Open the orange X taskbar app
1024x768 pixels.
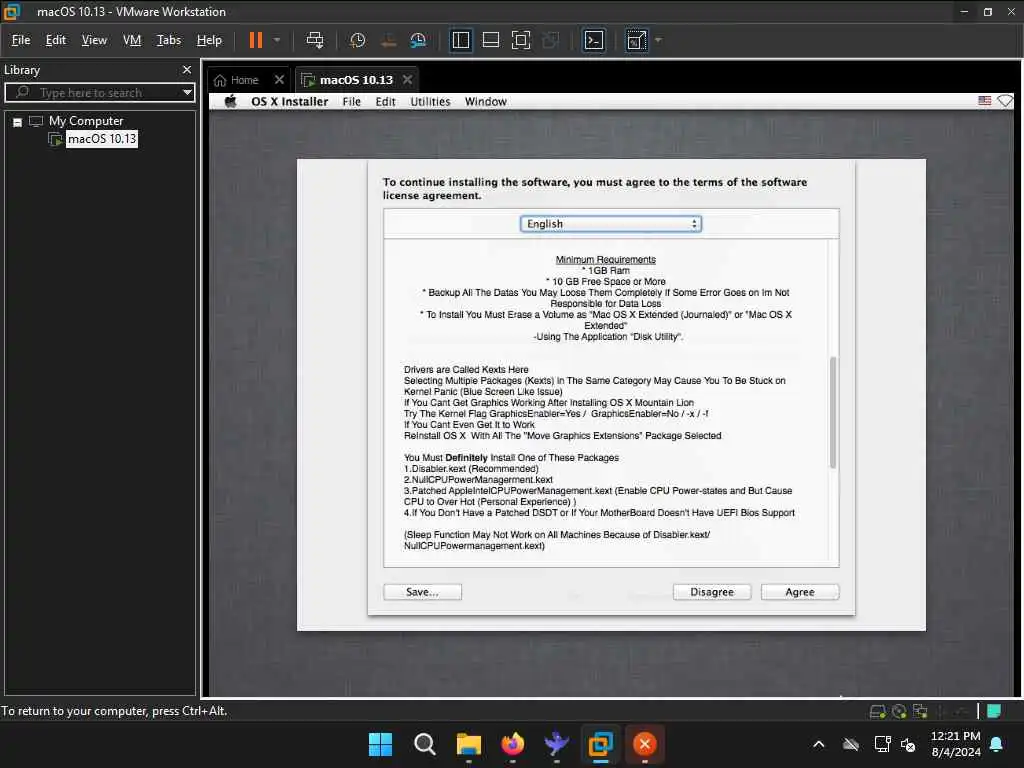[x=645, y=744]
